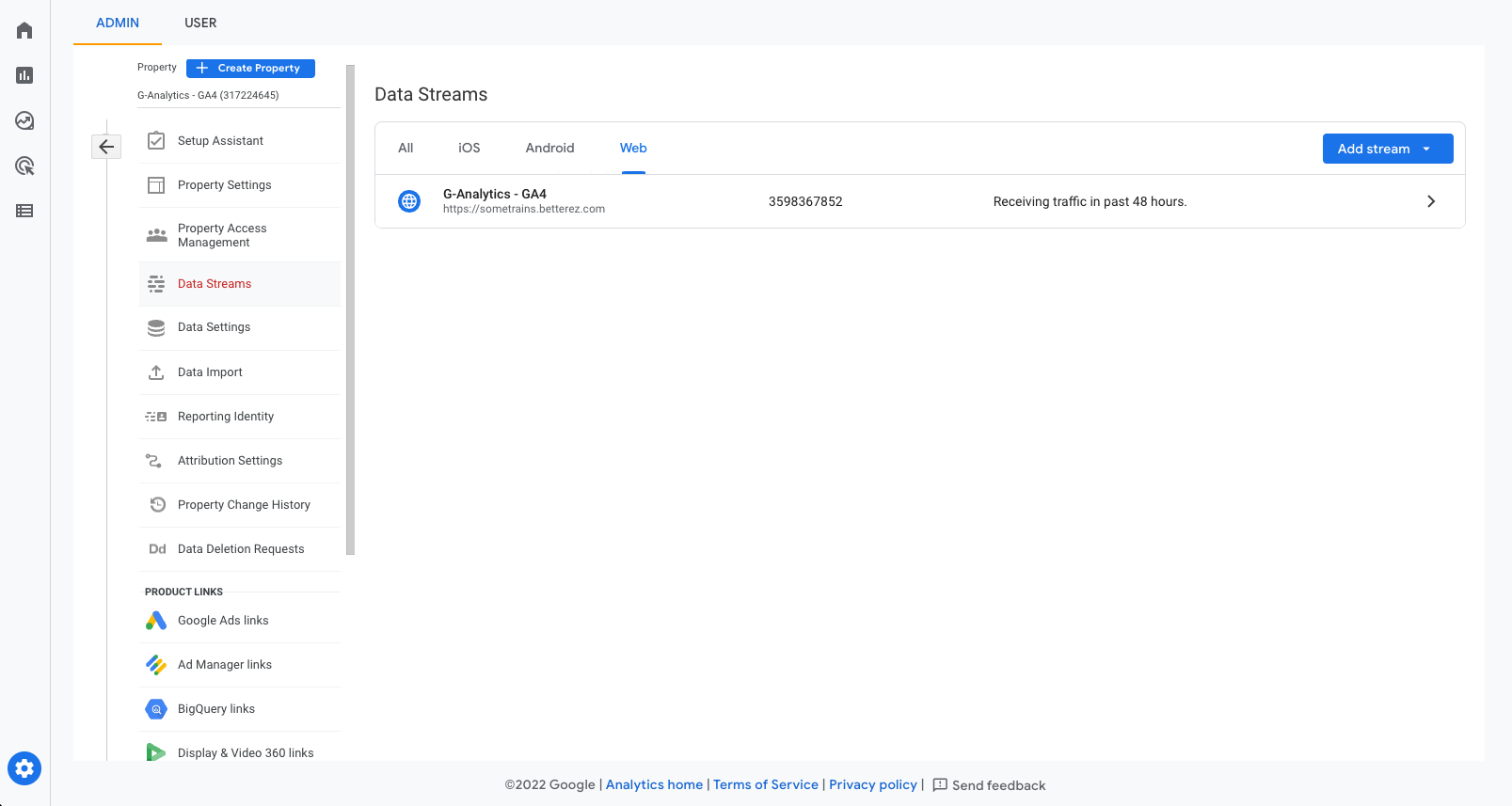
Task: Click the Property Change History clock icon
Action: (158, 505)
